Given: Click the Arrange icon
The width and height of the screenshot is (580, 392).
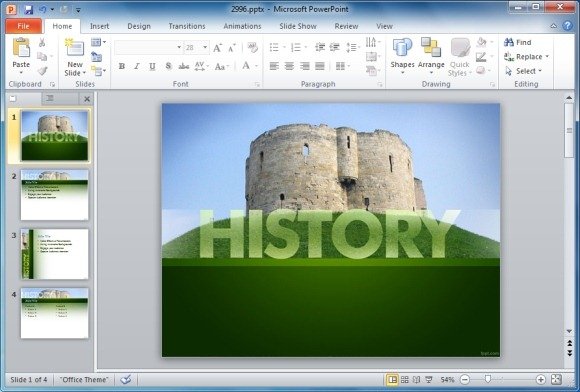Looking at the screenshot, I should click(431, 47).
